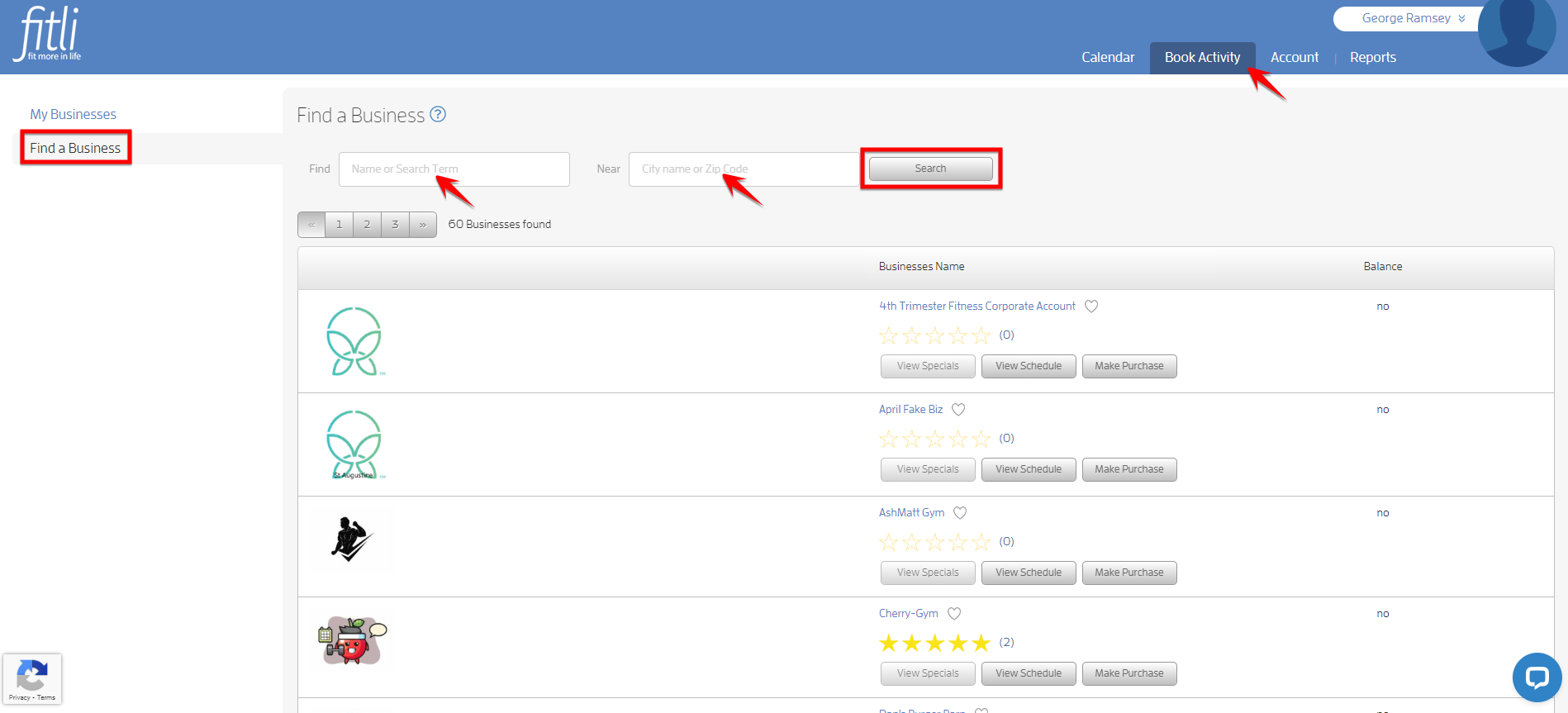Select My Businesses in the sidebar
The height and width of the screenshot is (713, 1568).
[73, 114]
